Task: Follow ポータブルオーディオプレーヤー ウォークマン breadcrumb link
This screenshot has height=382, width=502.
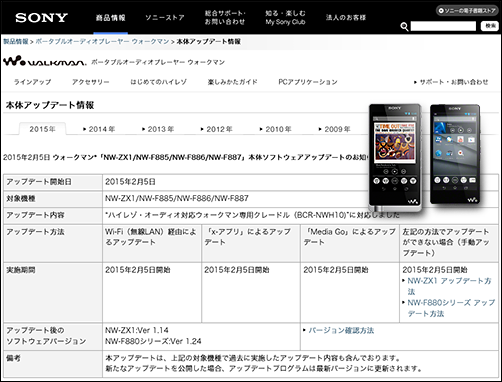Action: (102, 42)
